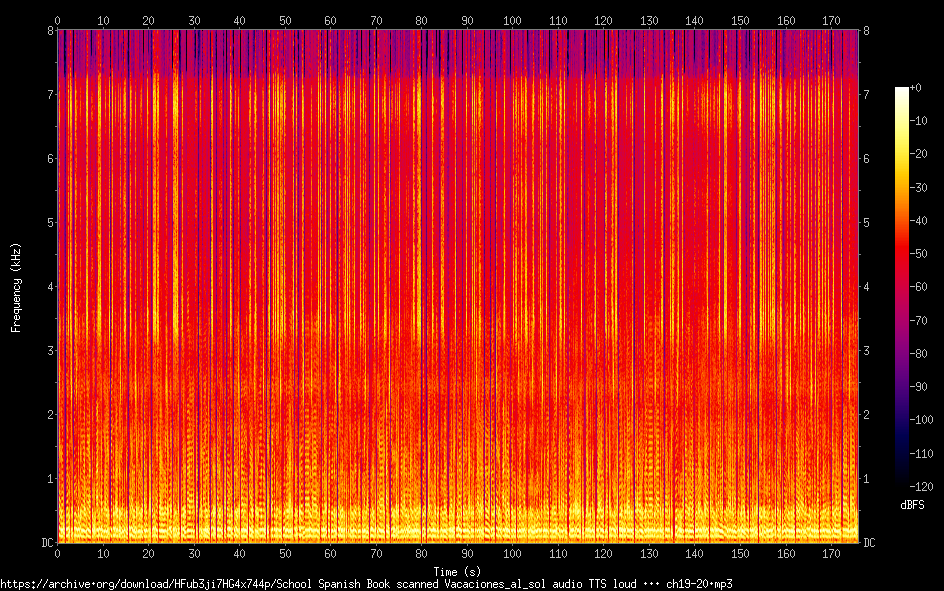
Task: Select the 130 second tick on the top time axis
Action: point(649,20)
